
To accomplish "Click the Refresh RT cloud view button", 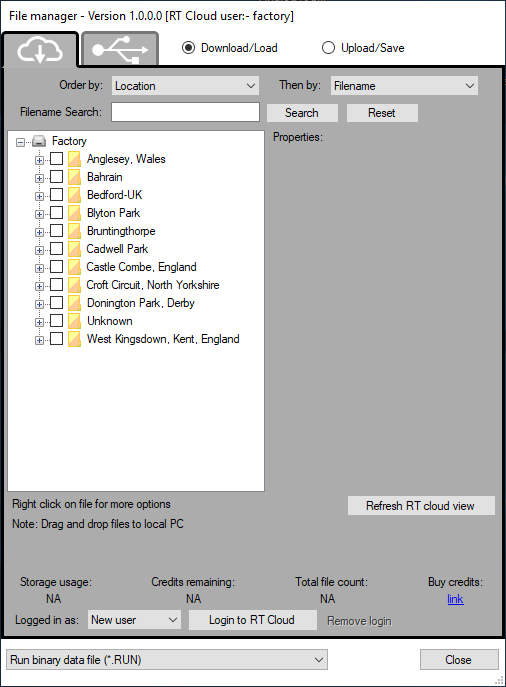I will point(421,506).
